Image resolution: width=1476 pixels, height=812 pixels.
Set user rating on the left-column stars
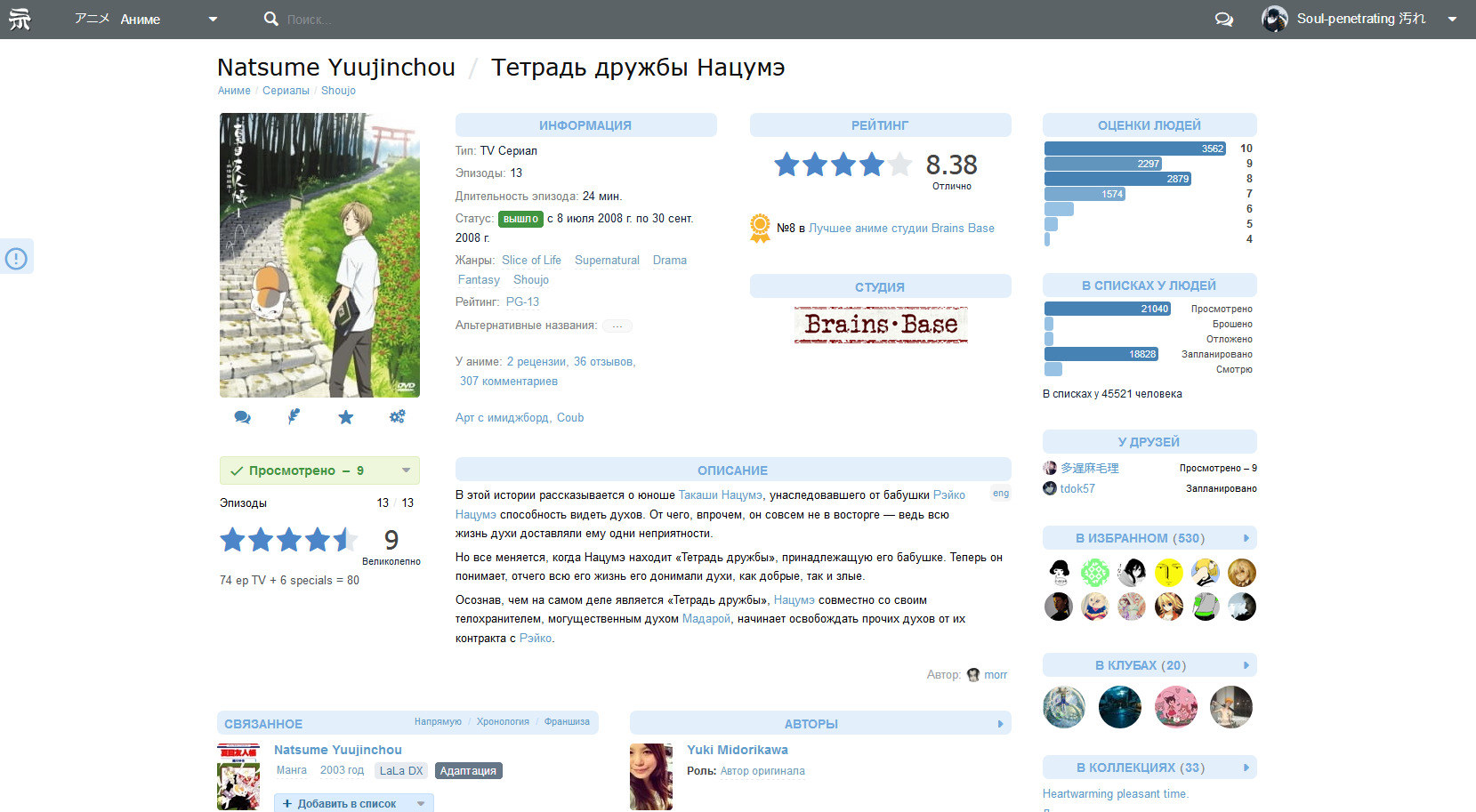point(289,540)
